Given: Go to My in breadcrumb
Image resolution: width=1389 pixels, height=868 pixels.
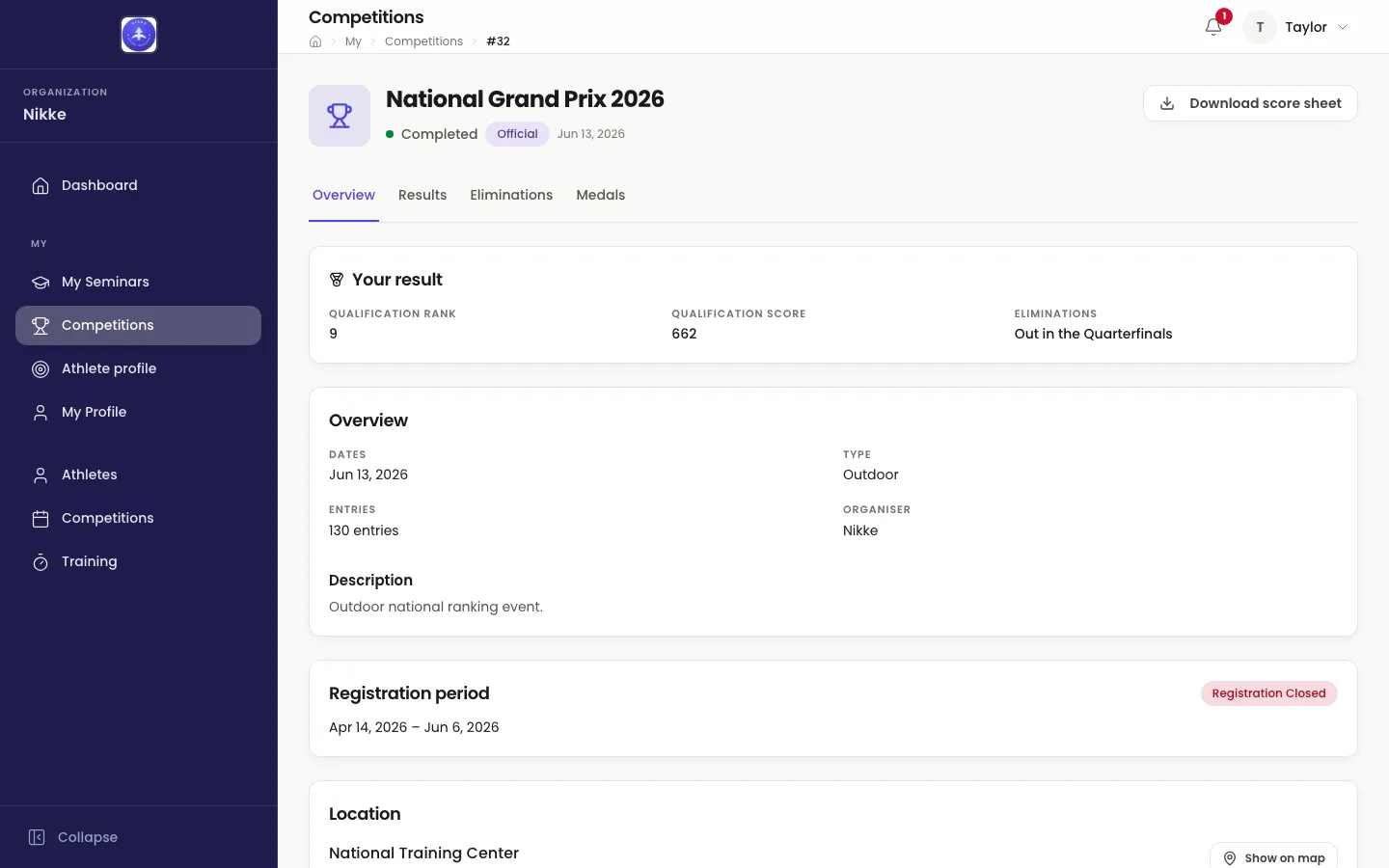Looking at the screenshot, I should click(x=353, y=41).
